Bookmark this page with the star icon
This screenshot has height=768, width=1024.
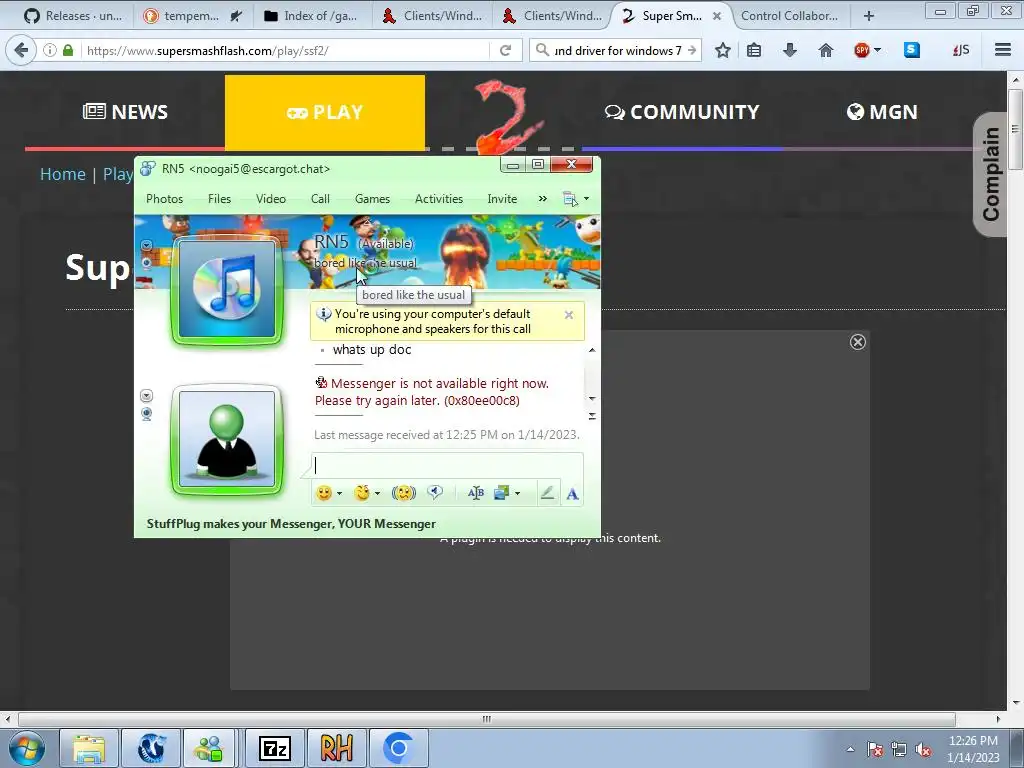[x=722, y=50]
